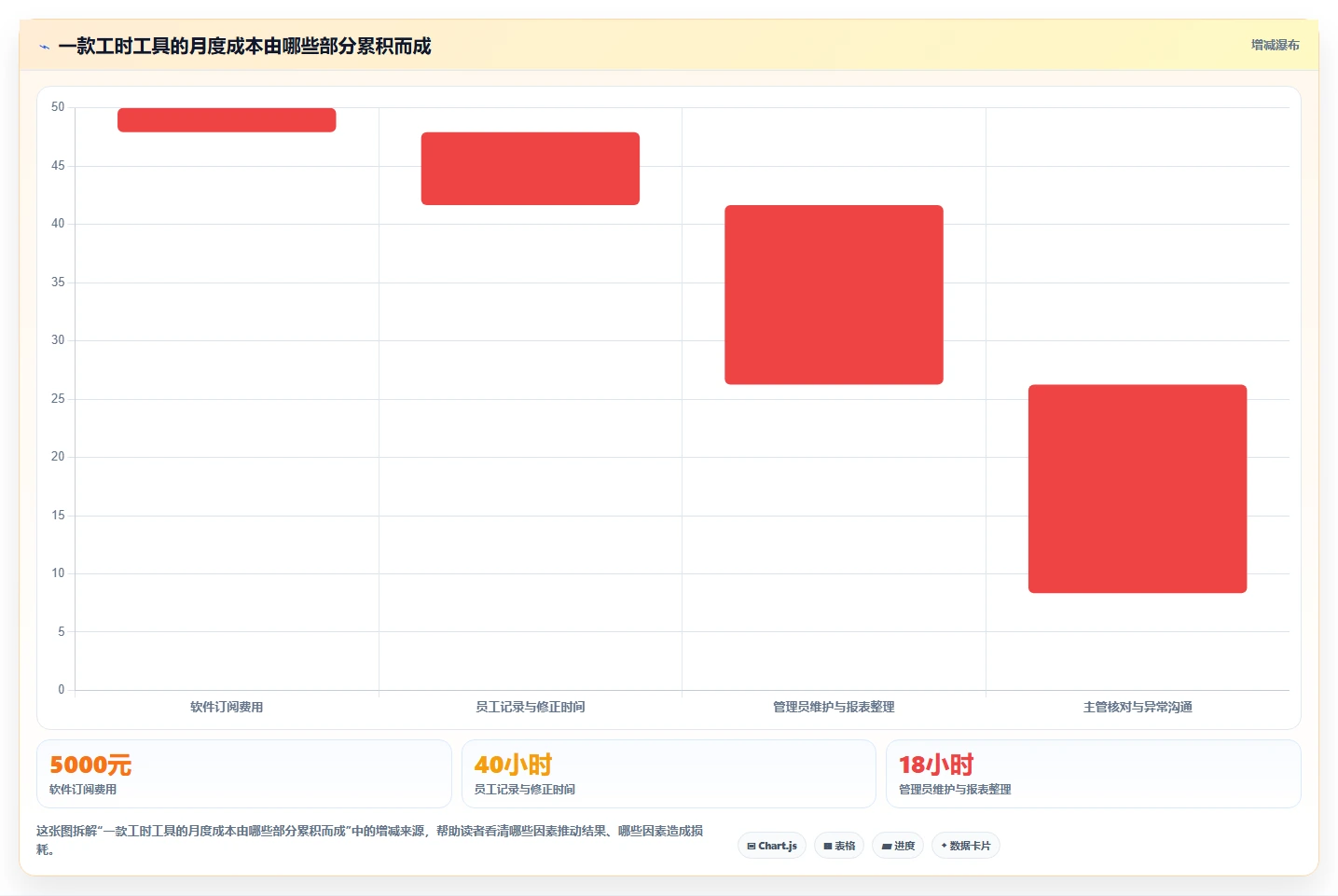Click the 5000元 stat card
This screenshot has width=1338, height=896.
[244, 774]
